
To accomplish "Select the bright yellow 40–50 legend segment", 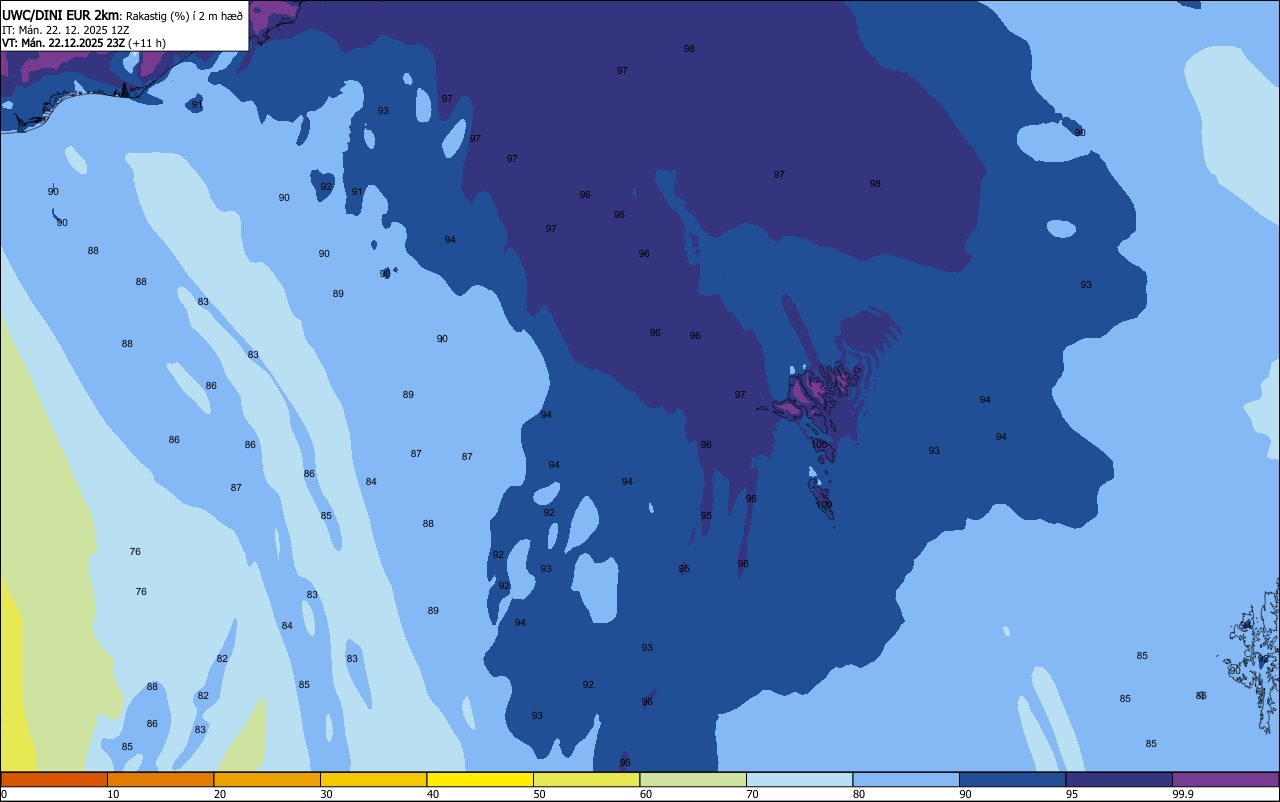I will click(480, 779).
